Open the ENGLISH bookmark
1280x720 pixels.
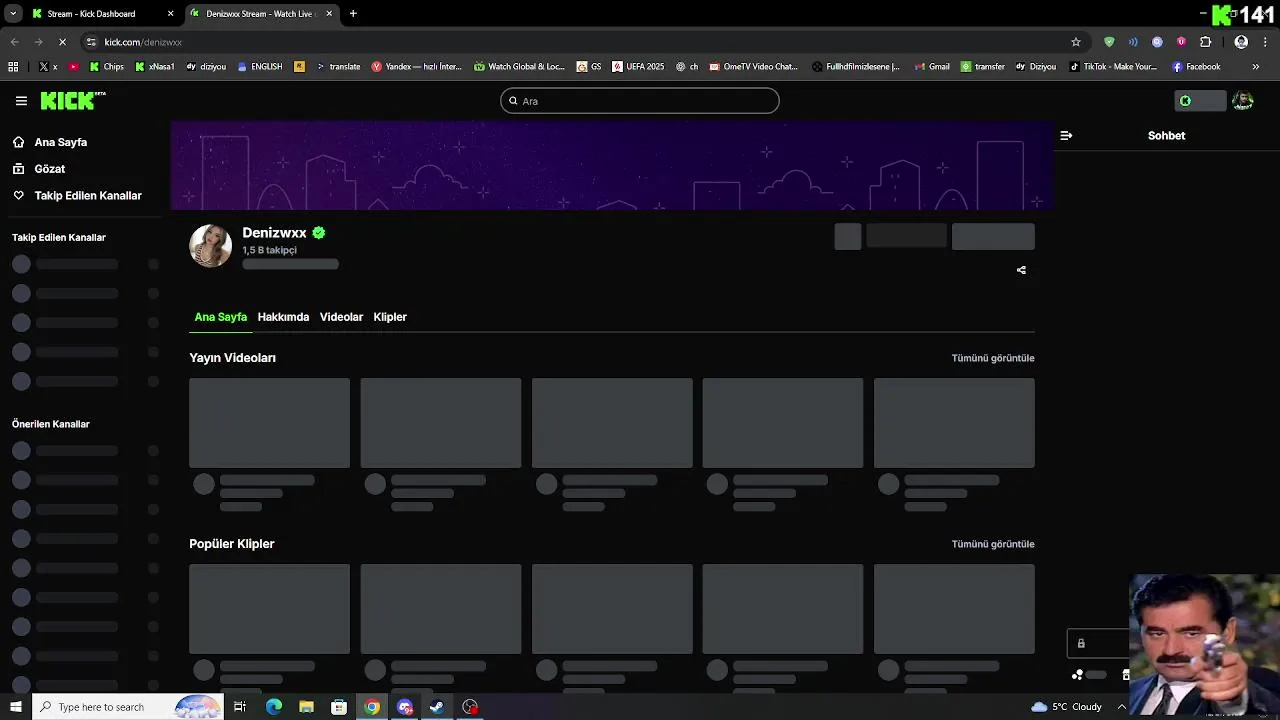click(259, 67)
